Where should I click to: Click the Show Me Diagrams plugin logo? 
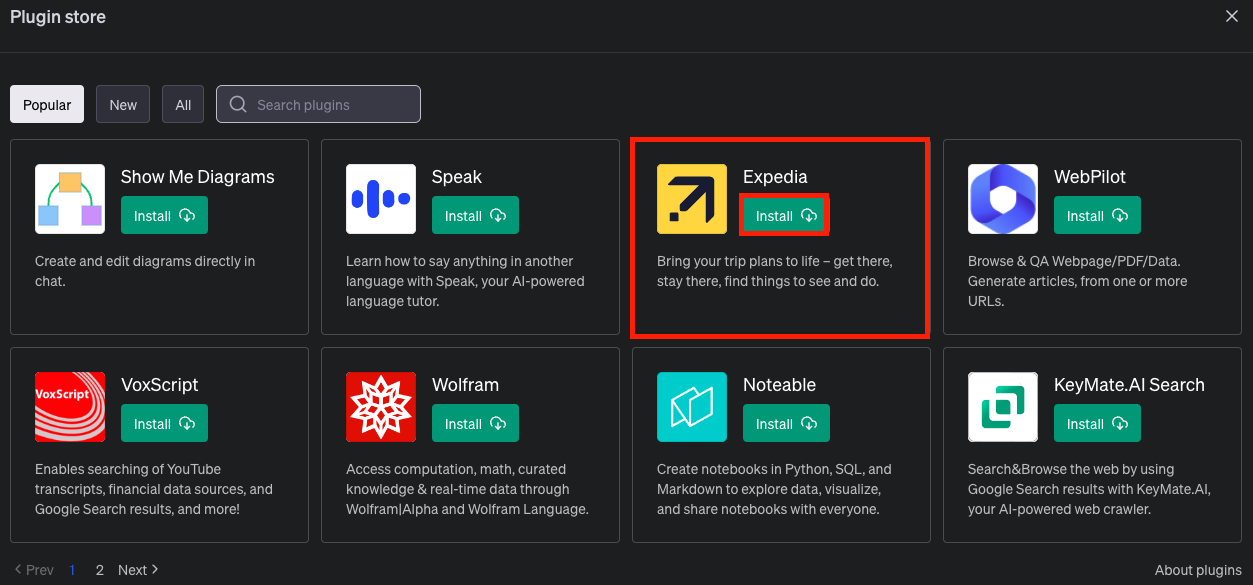coord(70,199)
